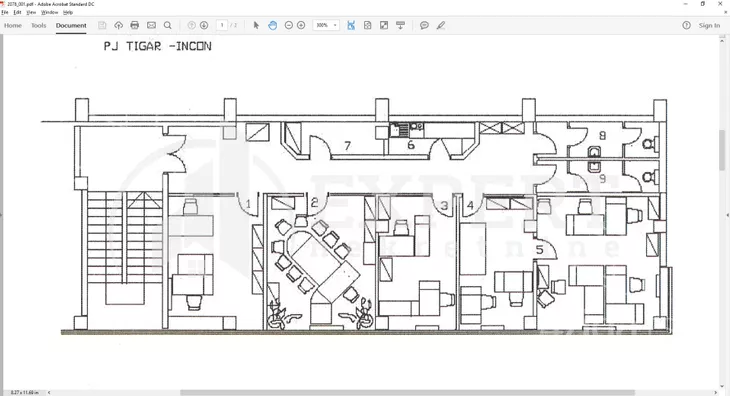Open the help question mark button
730x396 pixels.
pos(686,25)
